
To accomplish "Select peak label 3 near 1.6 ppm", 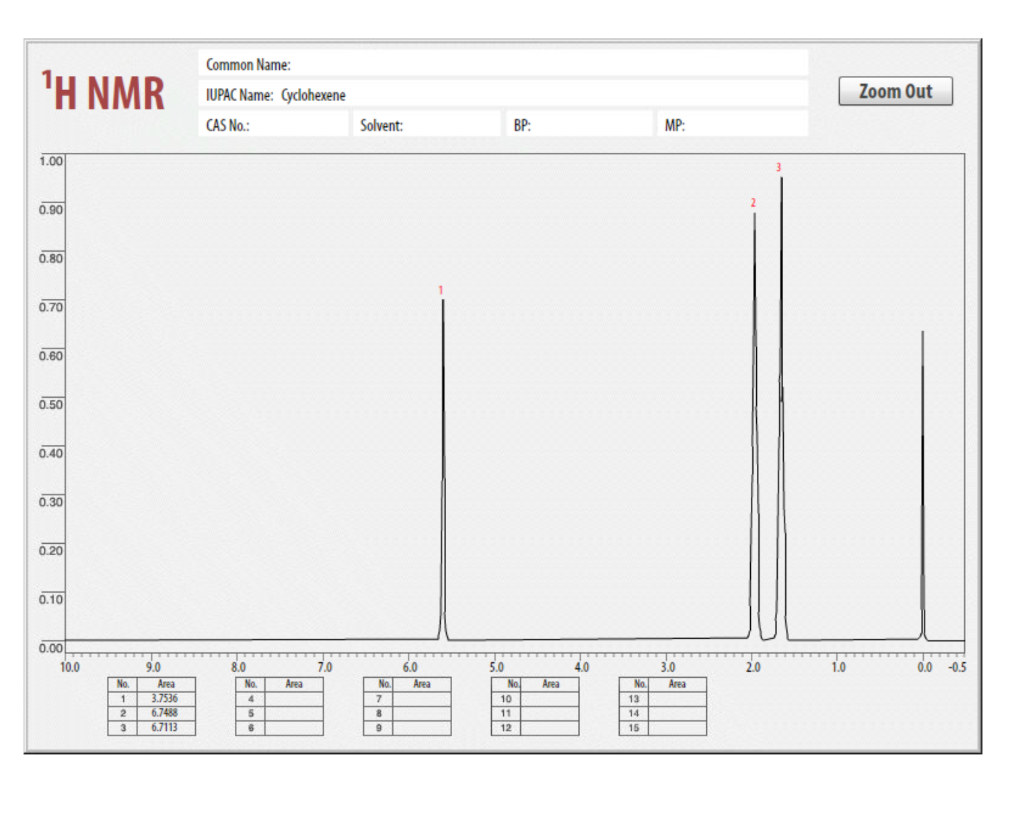I will (778, 167).
